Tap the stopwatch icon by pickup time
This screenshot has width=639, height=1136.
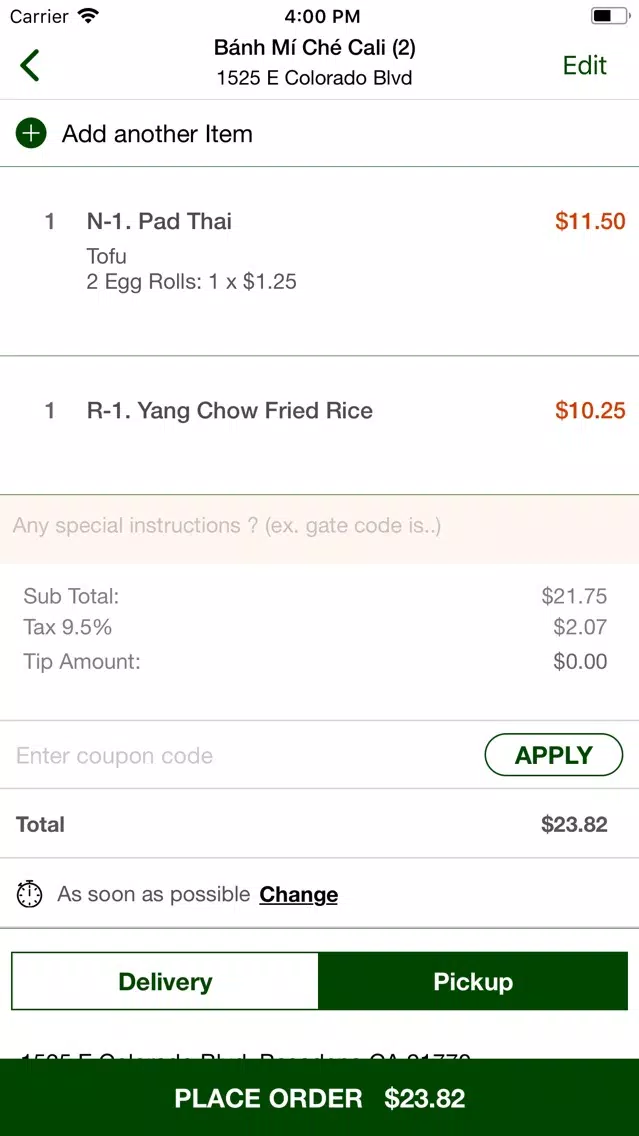[30, 894]
